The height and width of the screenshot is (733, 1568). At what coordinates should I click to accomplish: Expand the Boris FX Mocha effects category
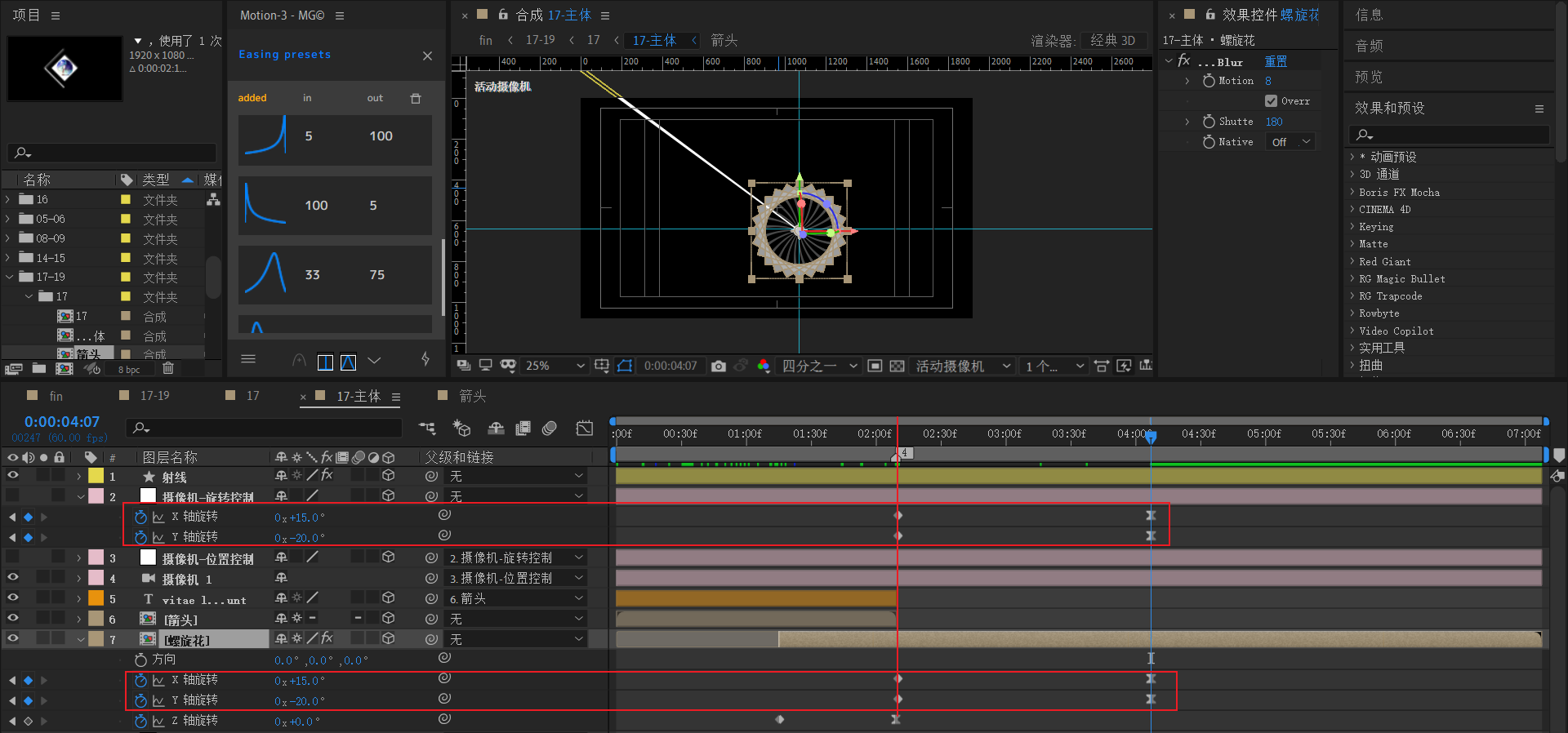pos(1352,192)
